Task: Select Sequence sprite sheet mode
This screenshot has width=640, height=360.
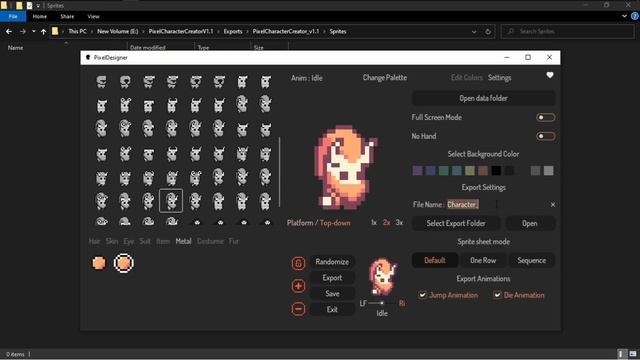Action: [531, 260]
